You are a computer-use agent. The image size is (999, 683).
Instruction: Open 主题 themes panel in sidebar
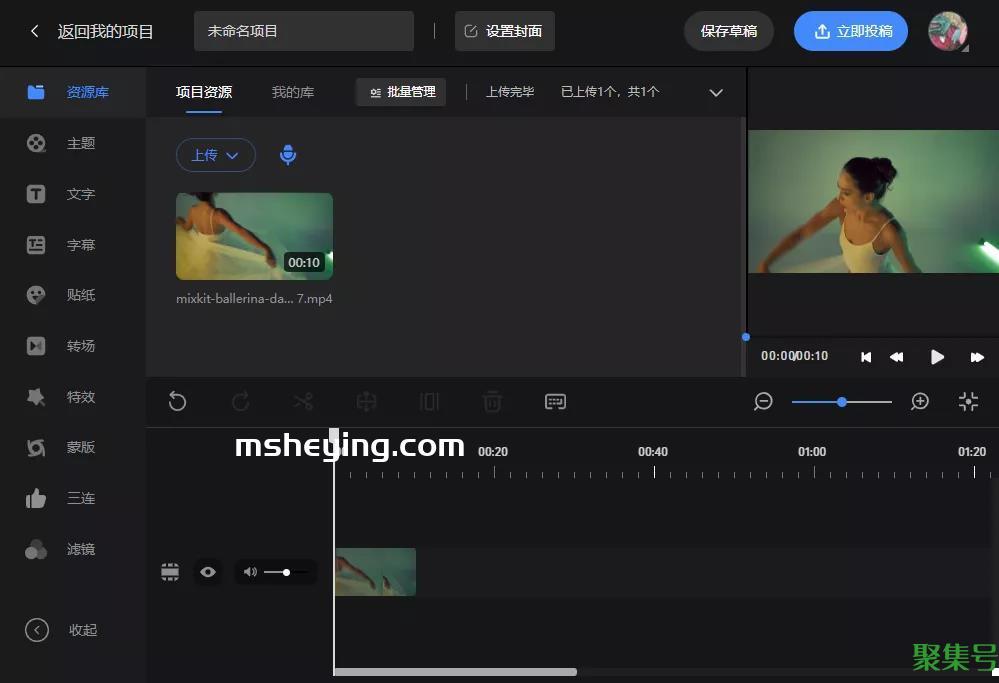(x=73, y=143)
